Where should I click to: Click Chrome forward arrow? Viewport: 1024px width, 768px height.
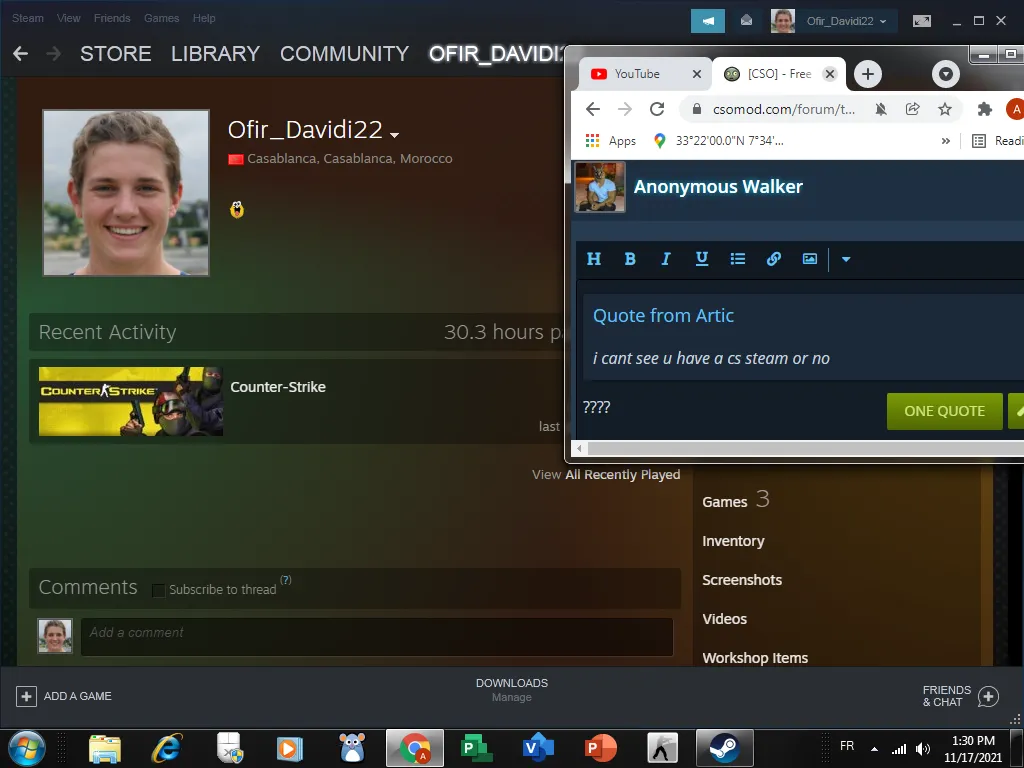click(624, 109)
